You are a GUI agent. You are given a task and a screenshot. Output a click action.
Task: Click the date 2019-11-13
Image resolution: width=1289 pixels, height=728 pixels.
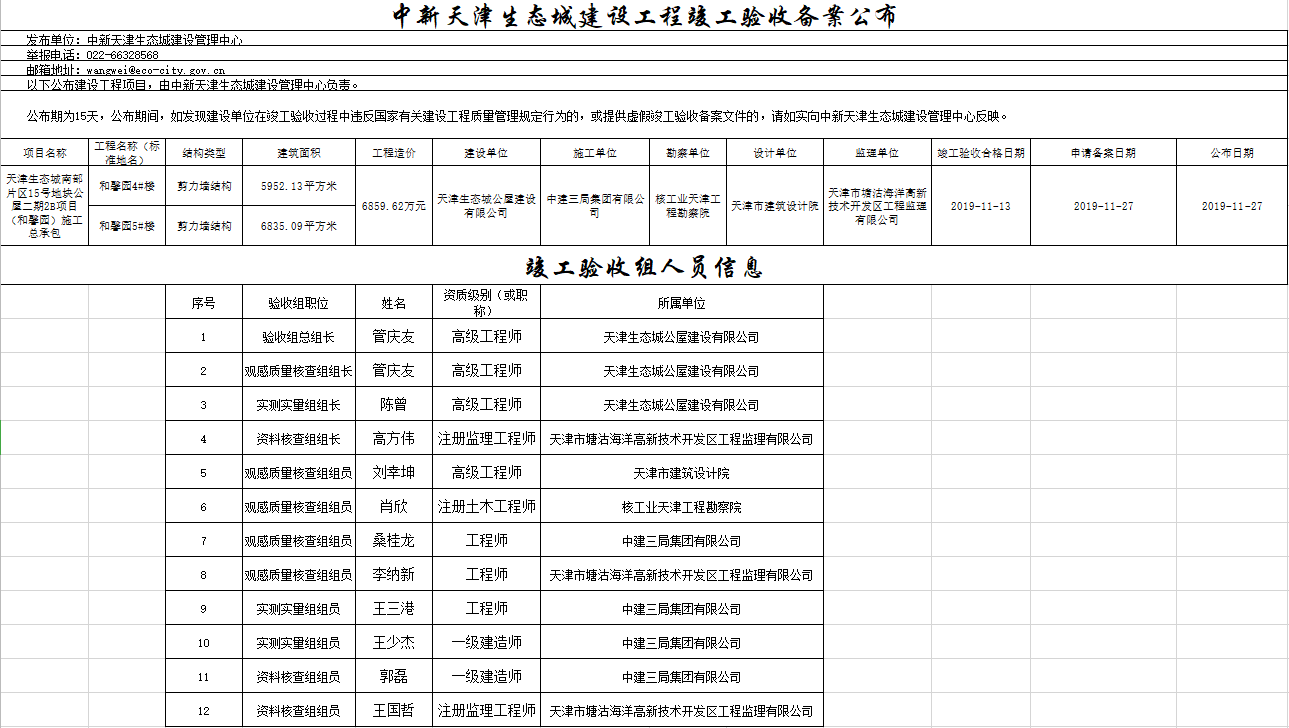[981, 206]
